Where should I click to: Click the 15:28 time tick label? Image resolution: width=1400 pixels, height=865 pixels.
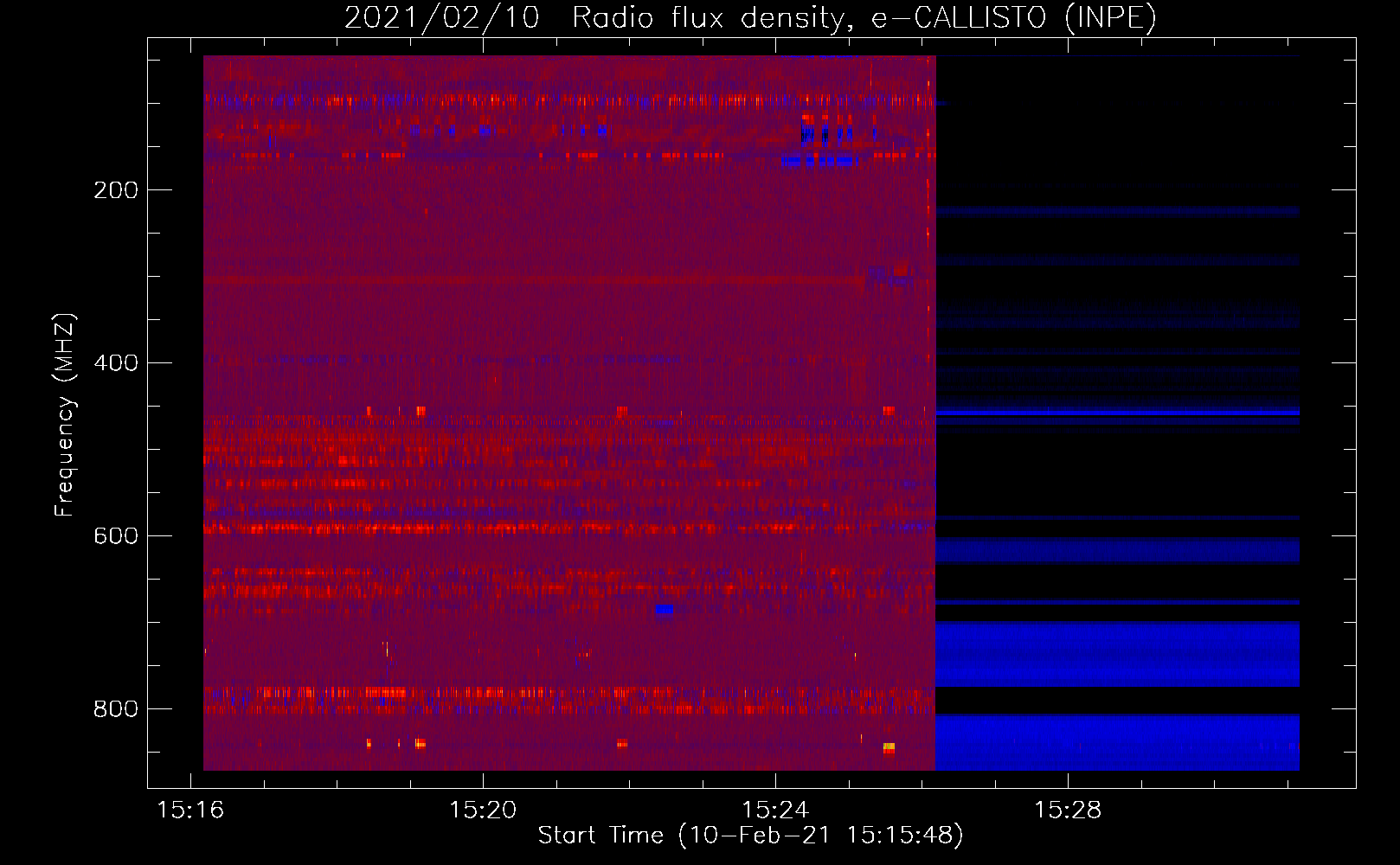click(x=1068, y=811)
